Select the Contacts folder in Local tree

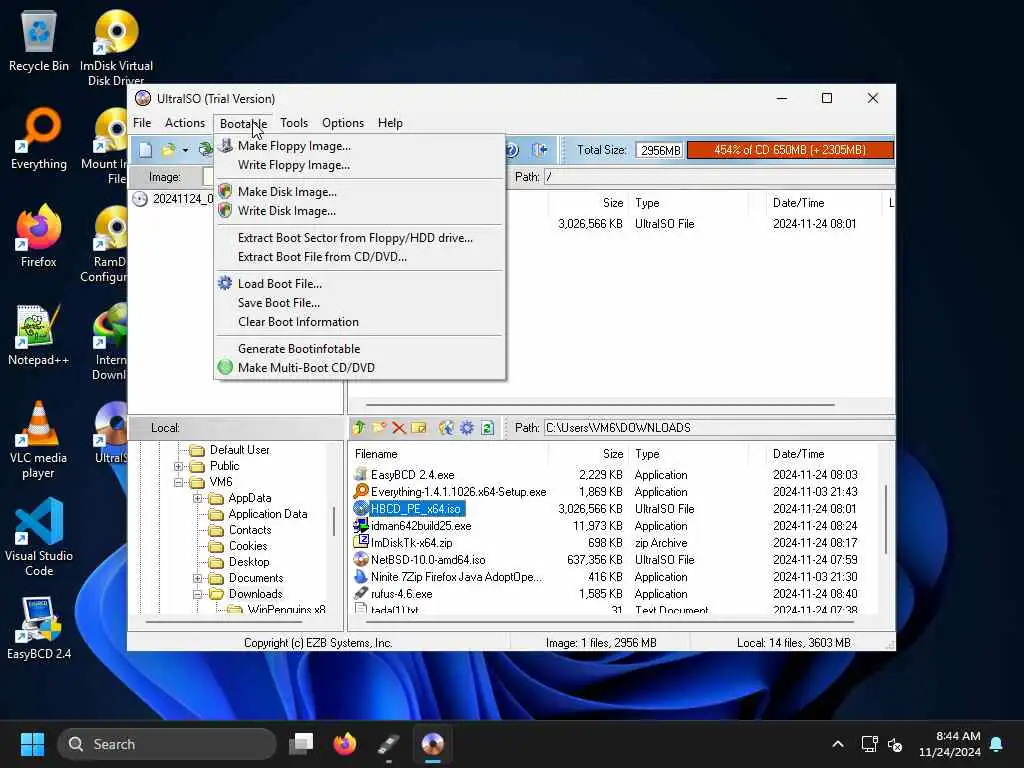click(x=249, y=530)
